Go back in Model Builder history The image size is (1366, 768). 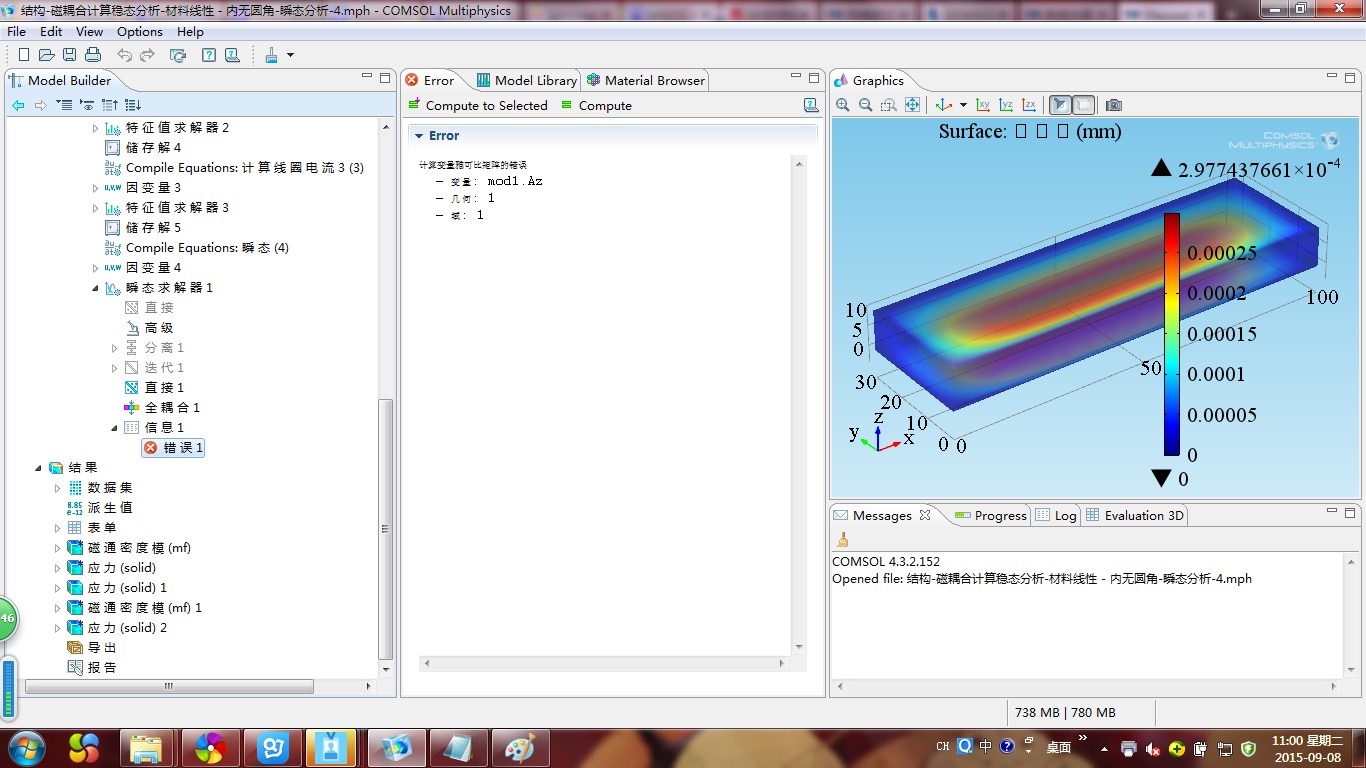coord(18,105)
